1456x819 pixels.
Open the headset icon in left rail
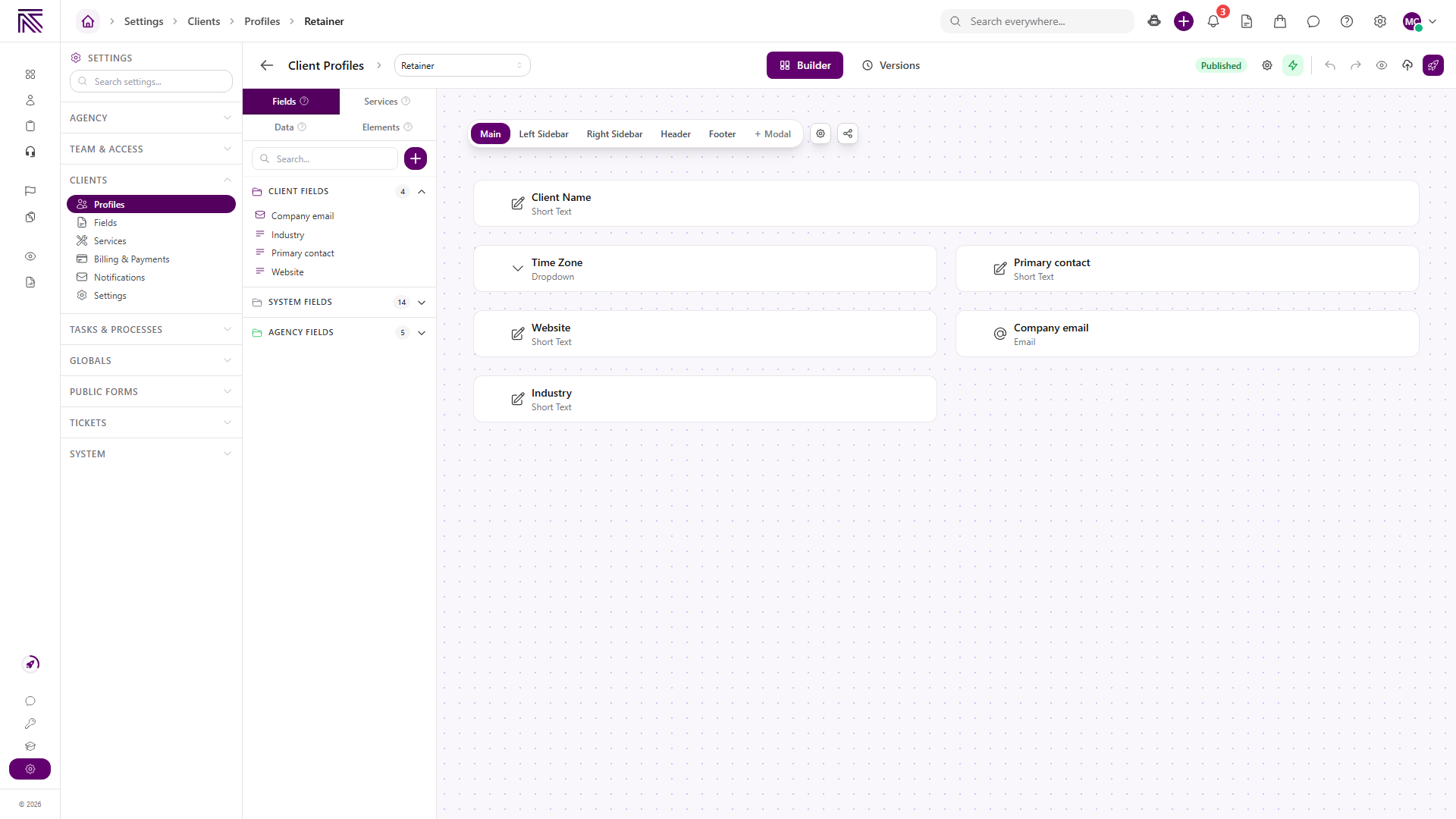coord(30,152)
